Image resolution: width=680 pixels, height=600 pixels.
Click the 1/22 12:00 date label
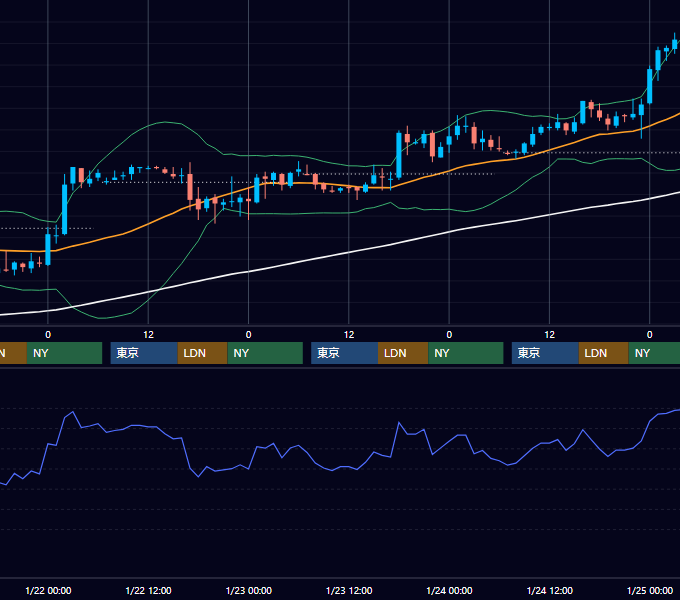click(x=148, y=590)
